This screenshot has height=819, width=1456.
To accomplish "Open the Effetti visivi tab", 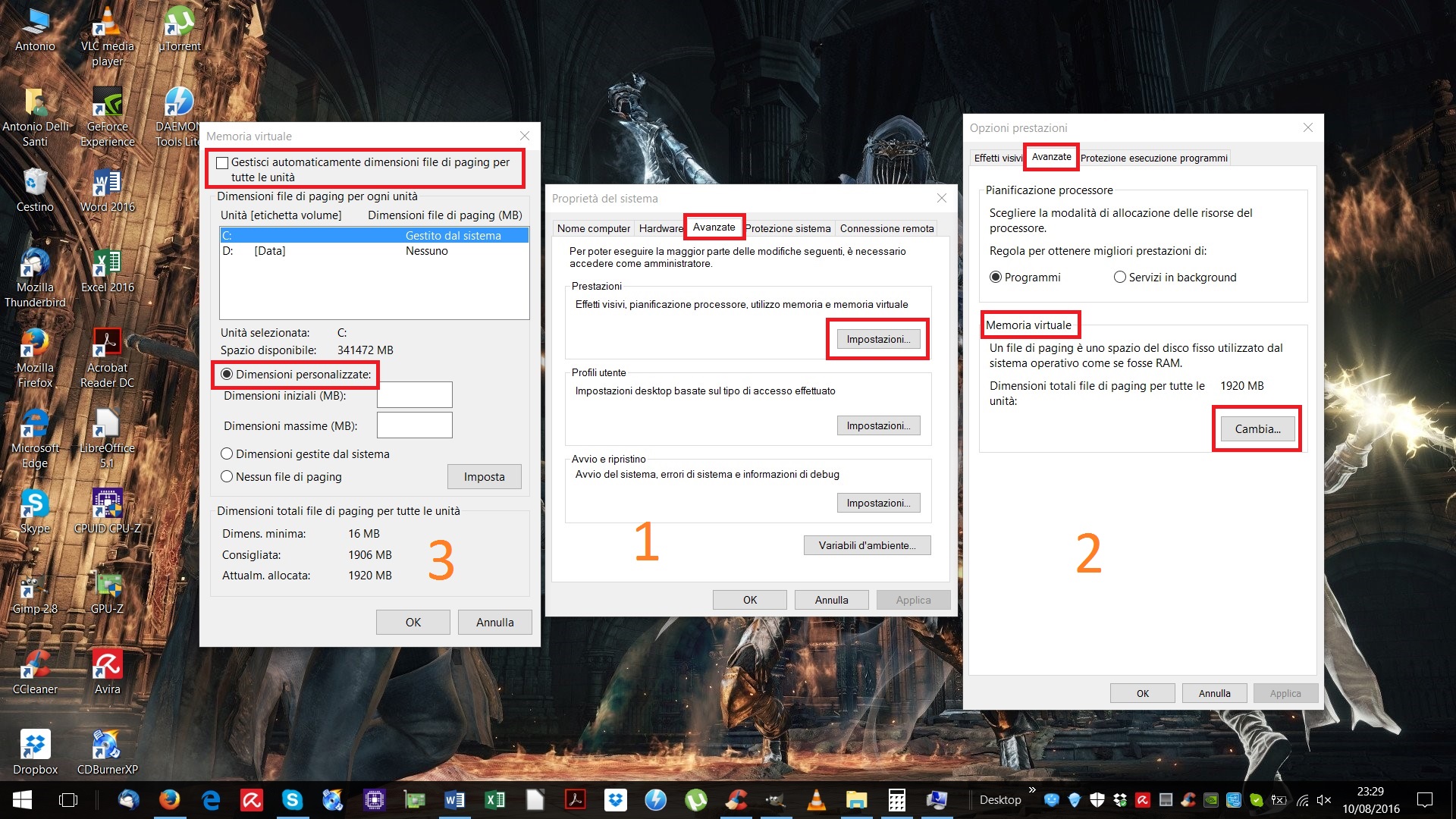I will 997,158.
